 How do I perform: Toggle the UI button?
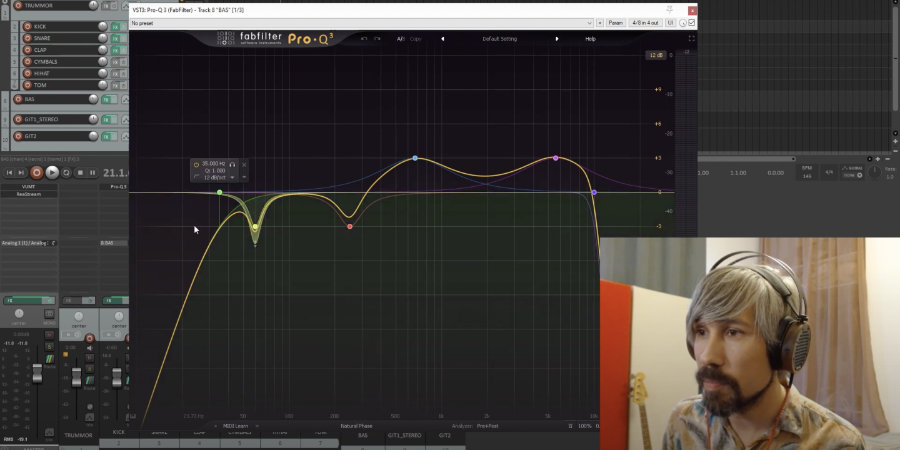(x=670, y=23)
